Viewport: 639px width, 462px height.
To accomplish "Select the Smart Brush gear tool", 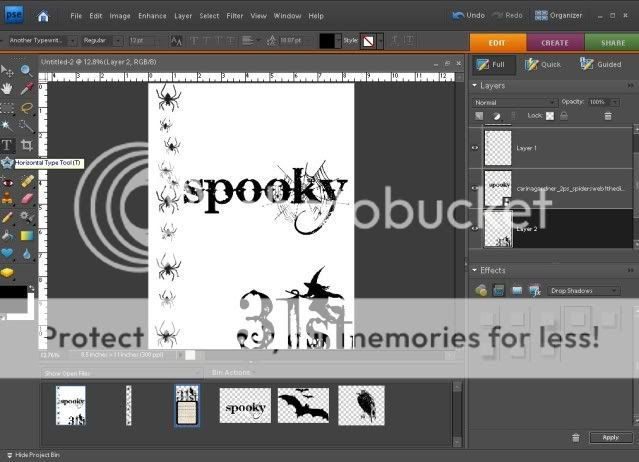I will point(26,217).
